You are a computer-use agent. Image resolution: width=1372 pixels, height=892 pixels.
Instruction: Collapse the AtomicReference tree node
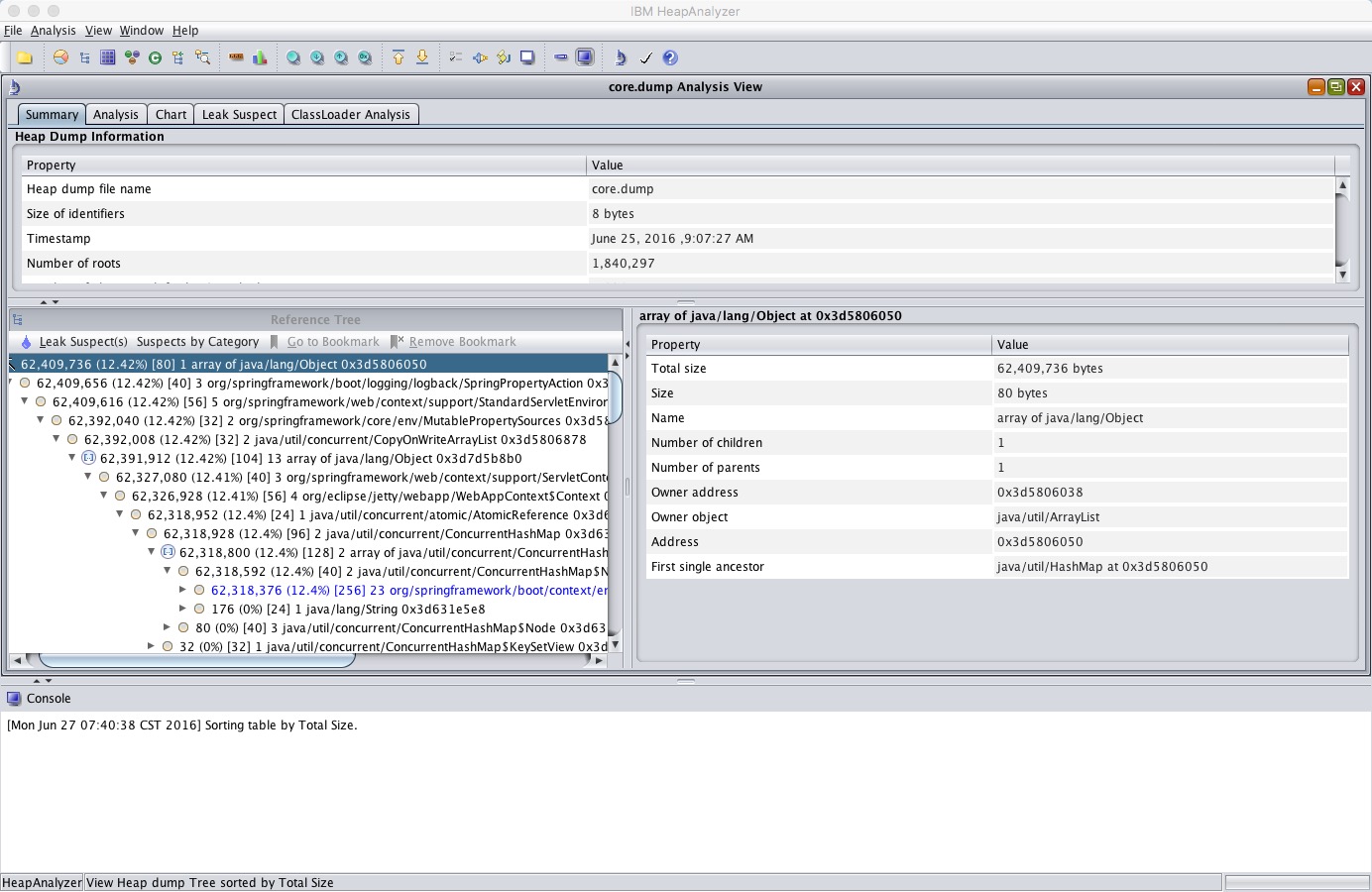click(x=120, y=514)
